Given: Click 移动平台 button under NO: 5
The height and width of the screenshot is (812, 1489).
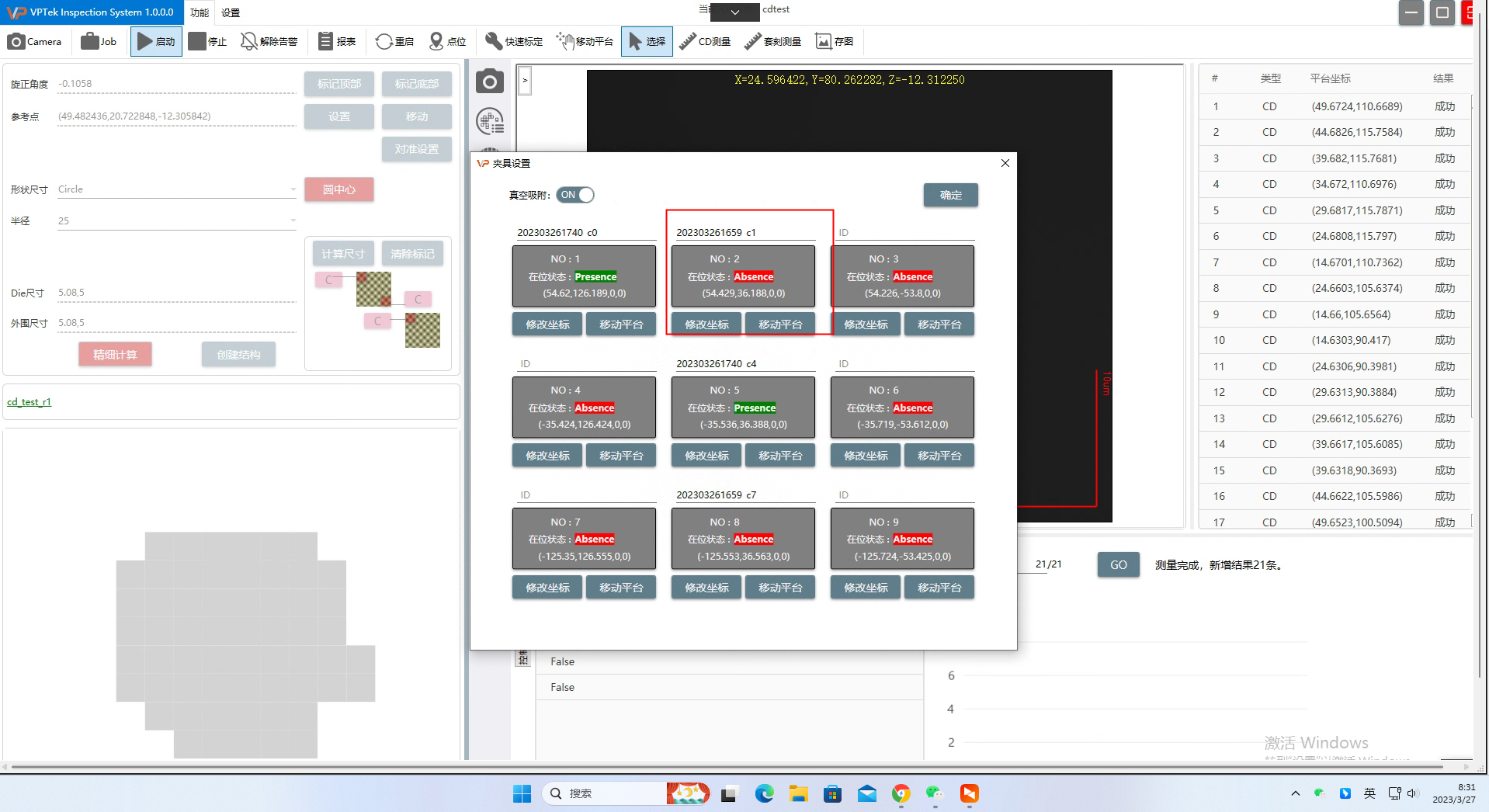Looking at the screenshot, I should click(x=779, y=456).
